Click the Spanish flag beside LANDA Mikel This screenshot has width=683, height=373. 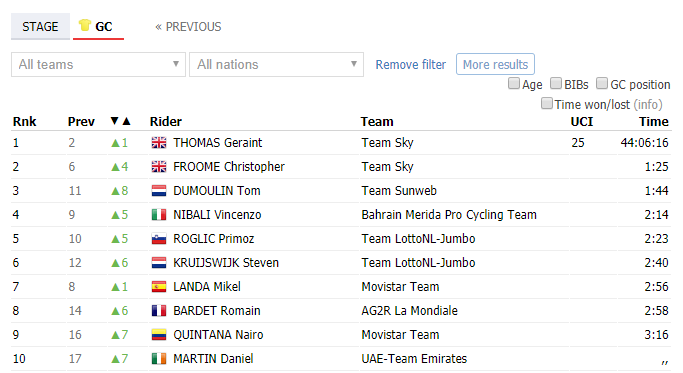tap(159, 286)
